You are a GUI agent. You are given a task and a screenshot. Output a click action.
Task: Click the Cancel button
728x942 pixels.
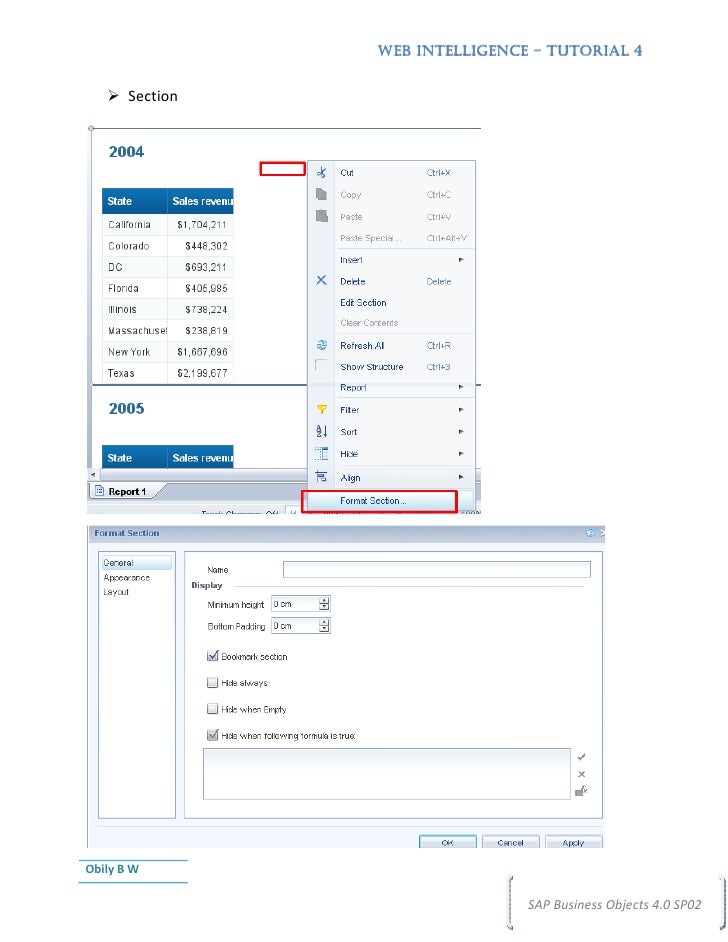511,842
